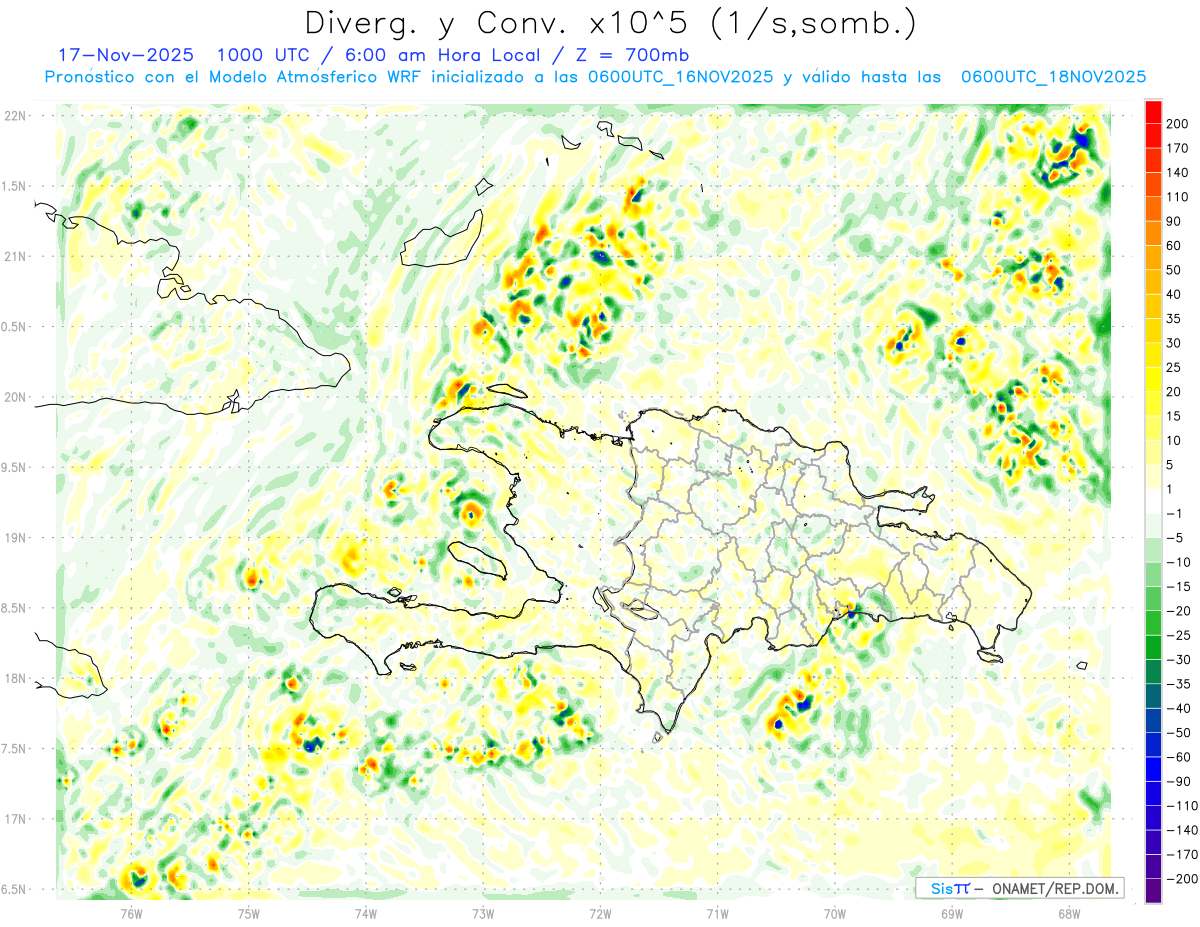Click the positive '25' colorbar value
Screen dimensions: 1200x927
point(1174,367)
